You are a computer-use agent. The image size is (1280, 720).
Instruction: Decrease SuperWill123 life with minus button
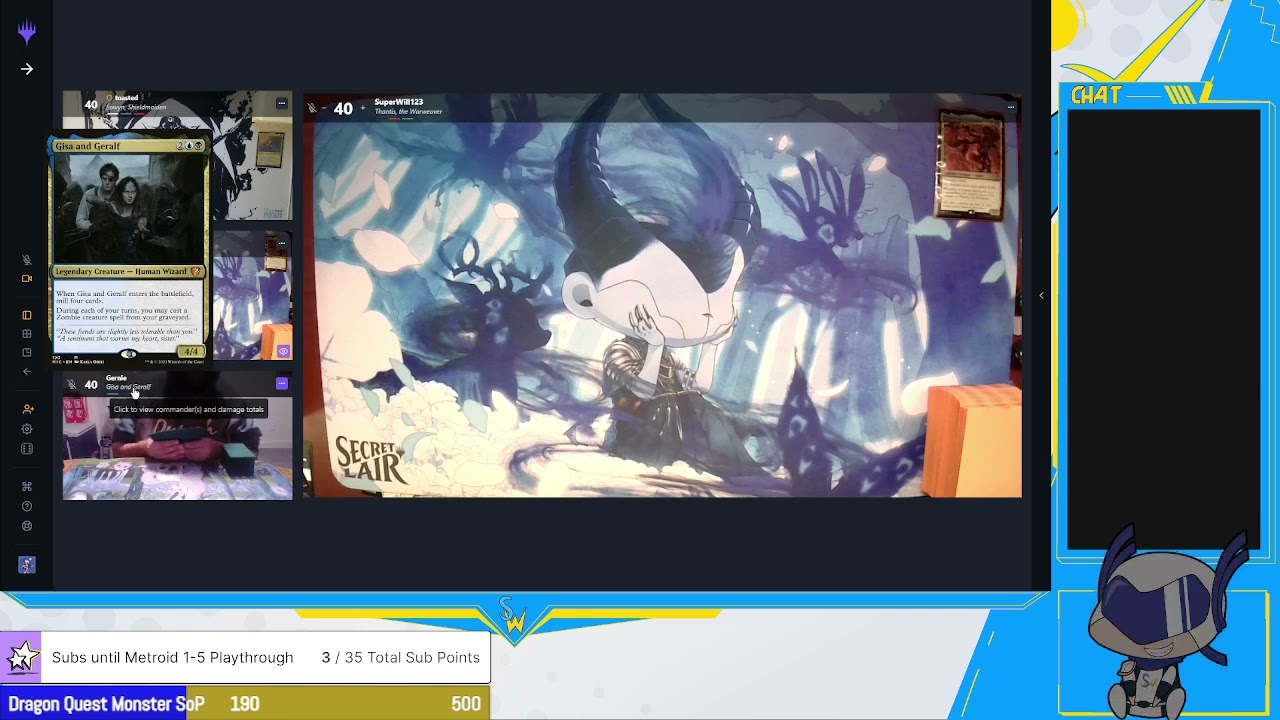click(x=324, y=108)
